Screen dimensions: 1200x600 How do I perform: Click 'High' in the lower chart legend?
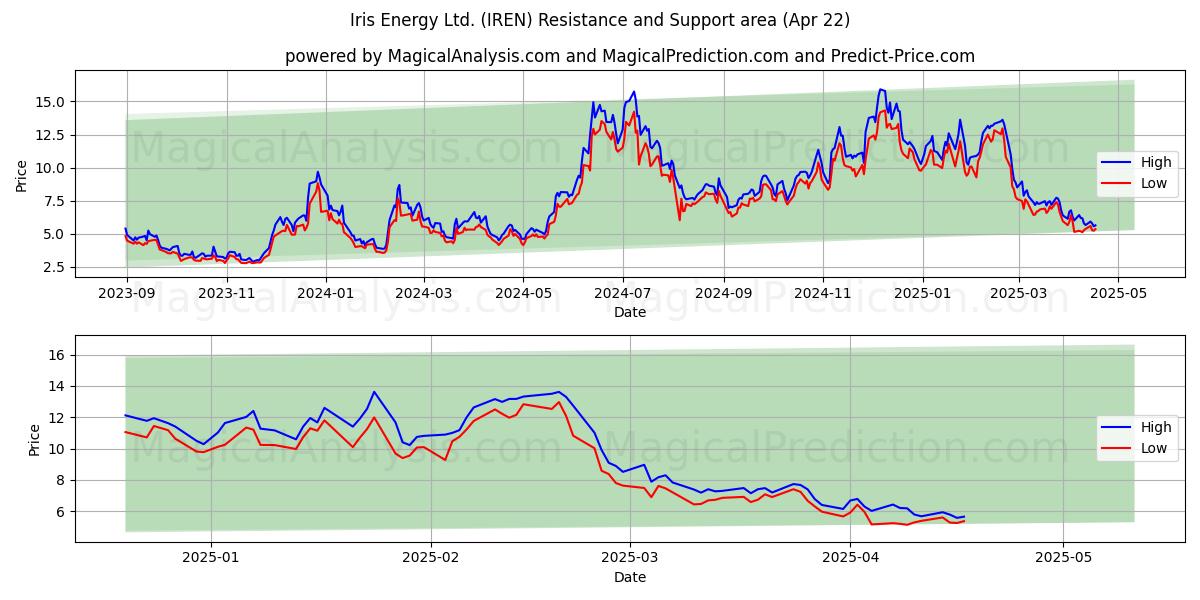pyautogui.click(x=1157, y=427)
